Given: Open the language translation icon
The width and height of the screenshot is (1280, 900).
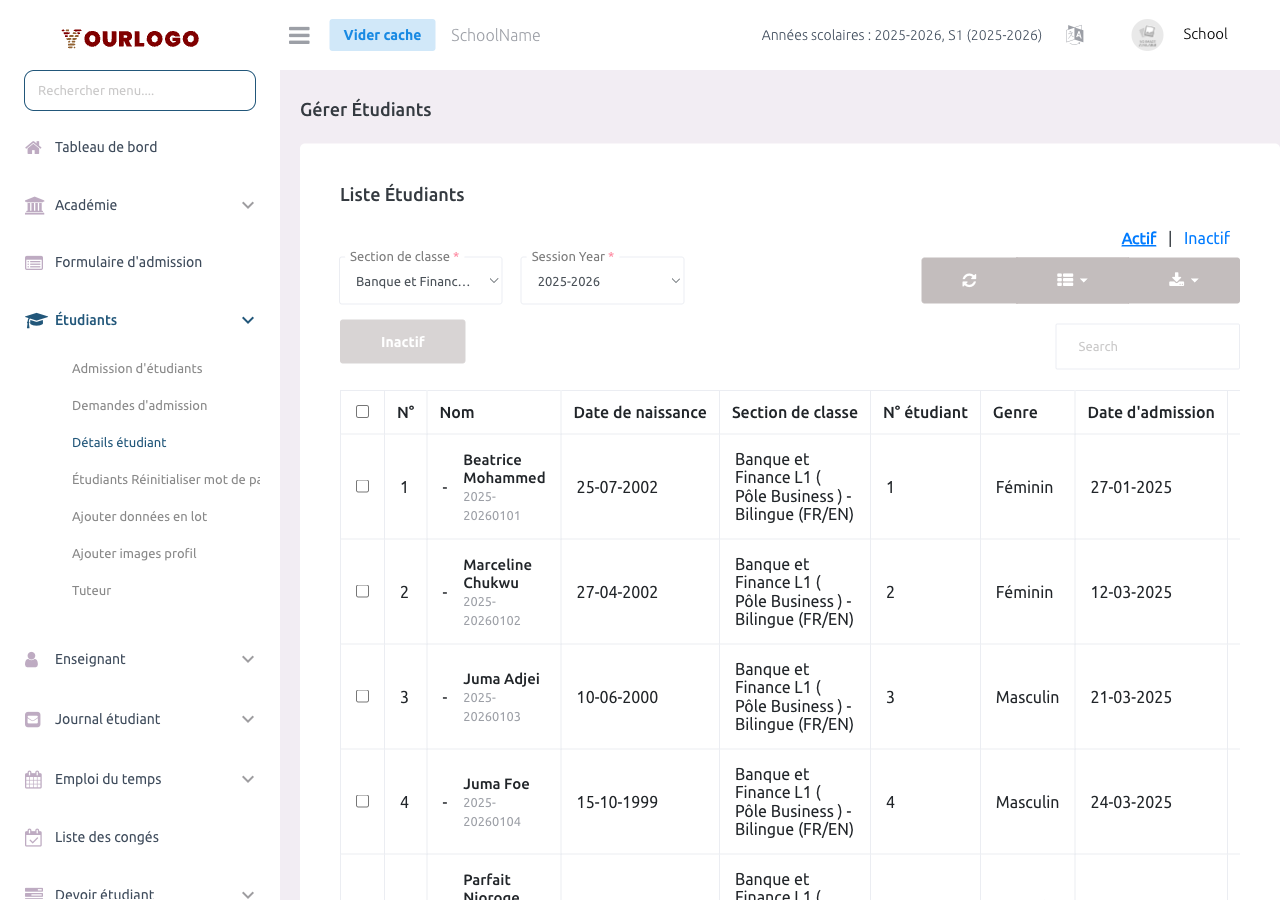Looking at the screenshot, I should coord(1075,34).
